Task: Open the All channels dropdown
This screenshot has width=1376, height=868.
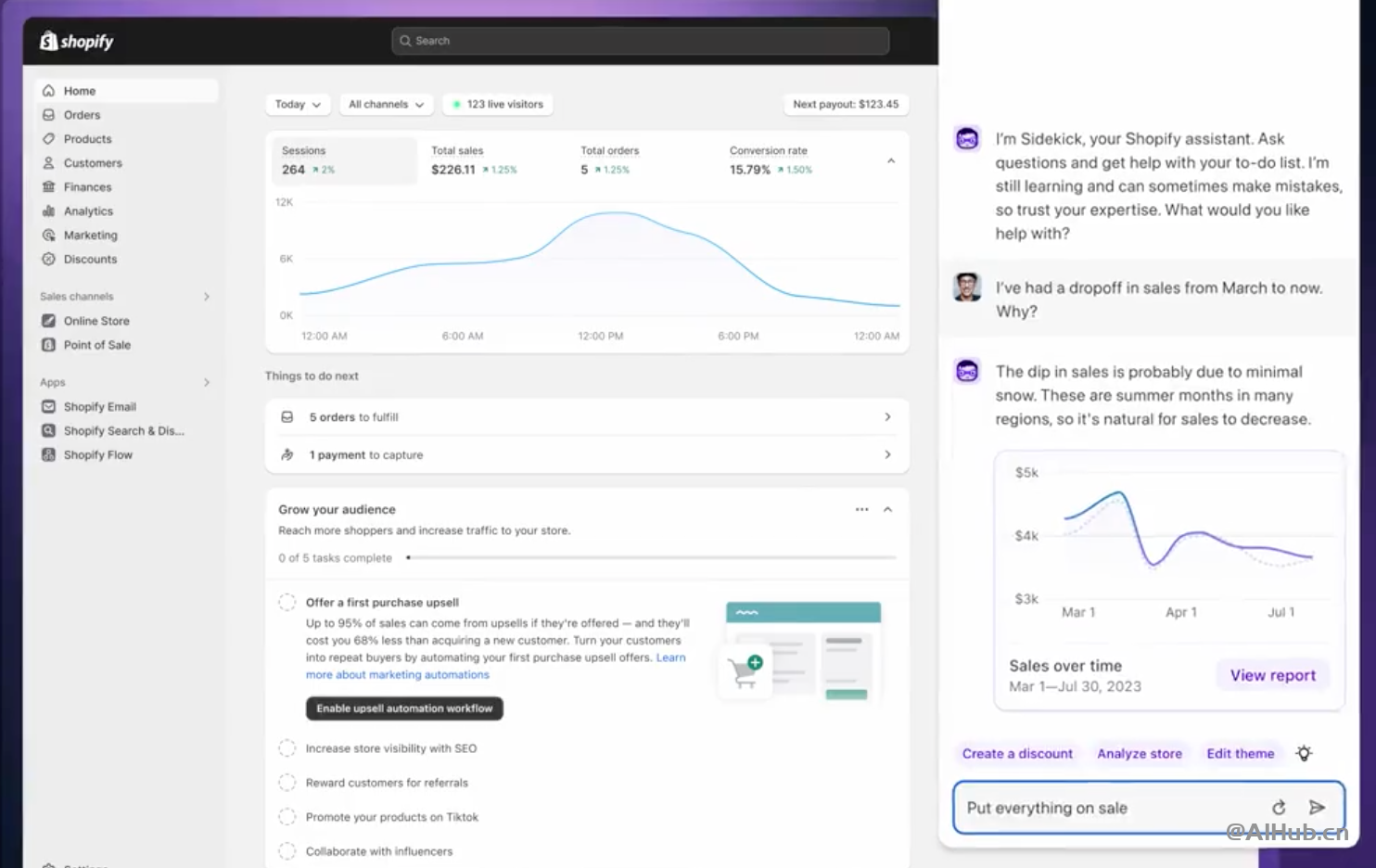Action: (386, 105)
